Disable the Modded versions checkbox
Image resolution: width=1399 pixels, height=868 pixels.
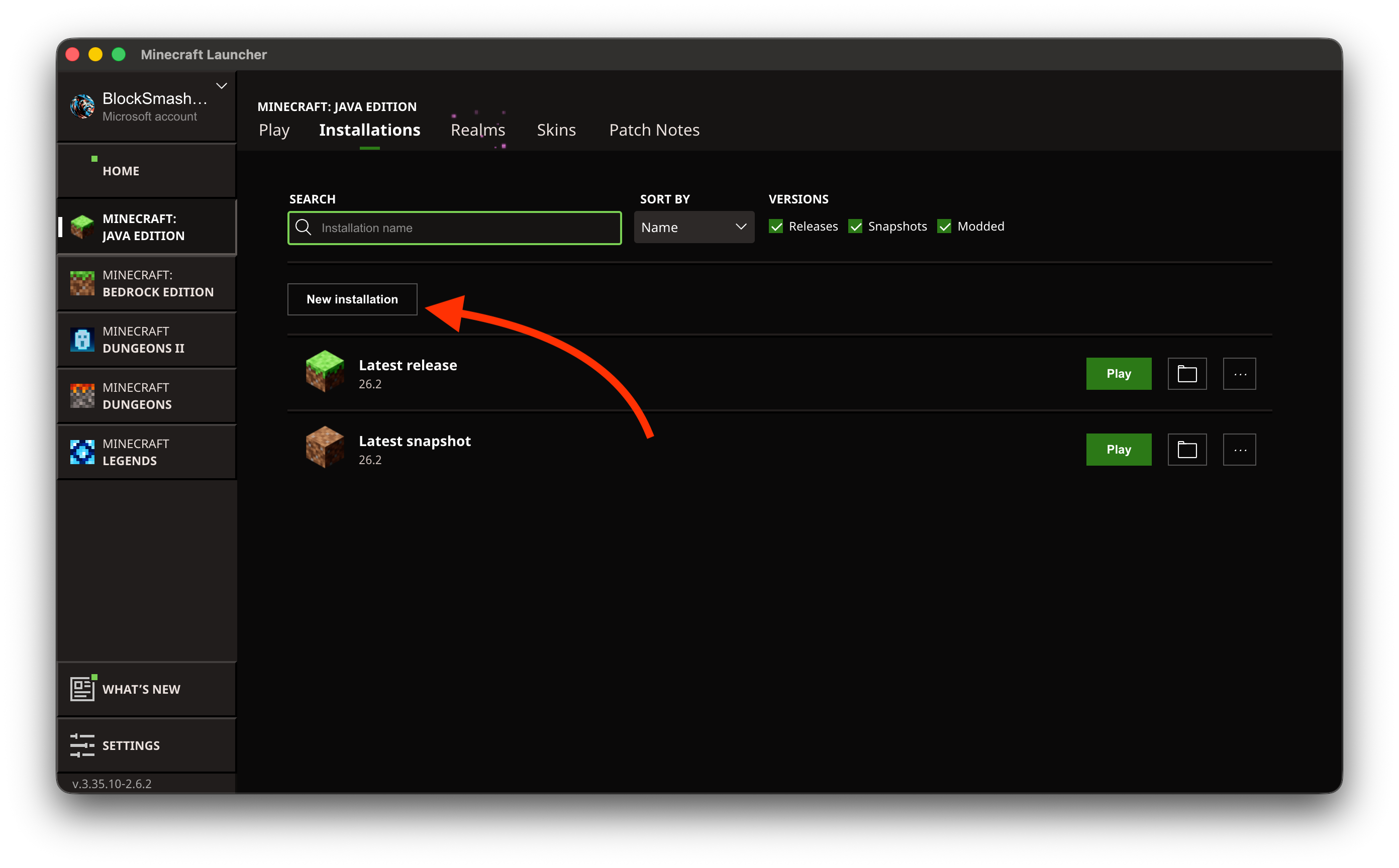tap(944, 226)
